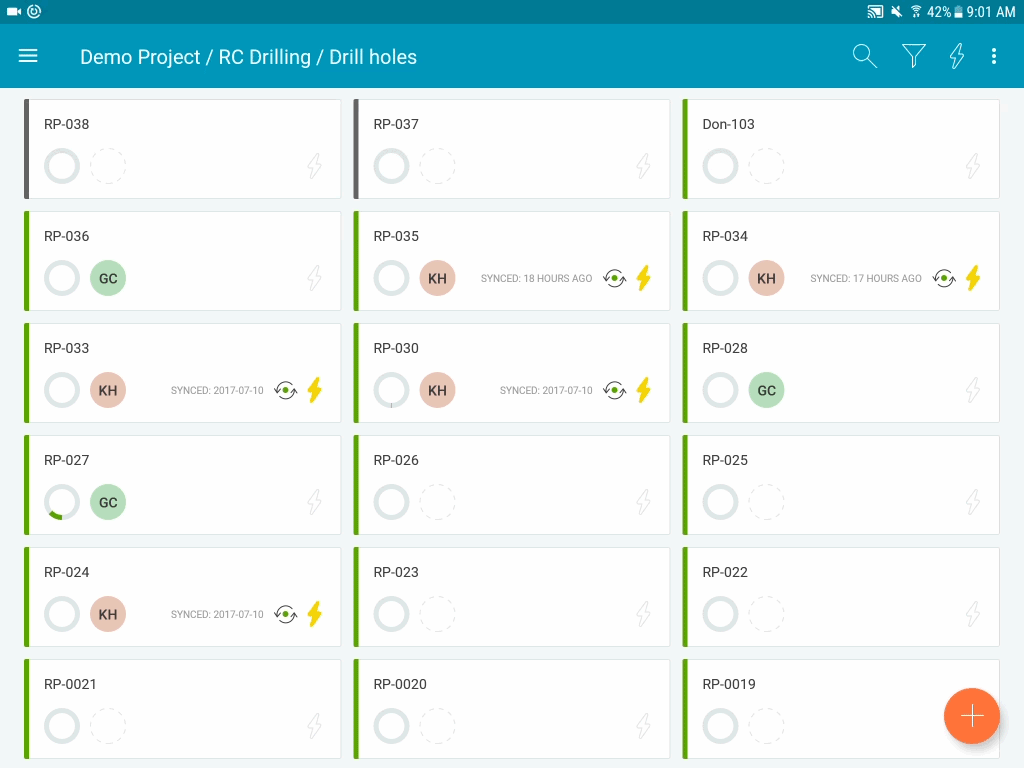
Task: Select the KH avatar on RP-024
Action: tap(108, 614)
